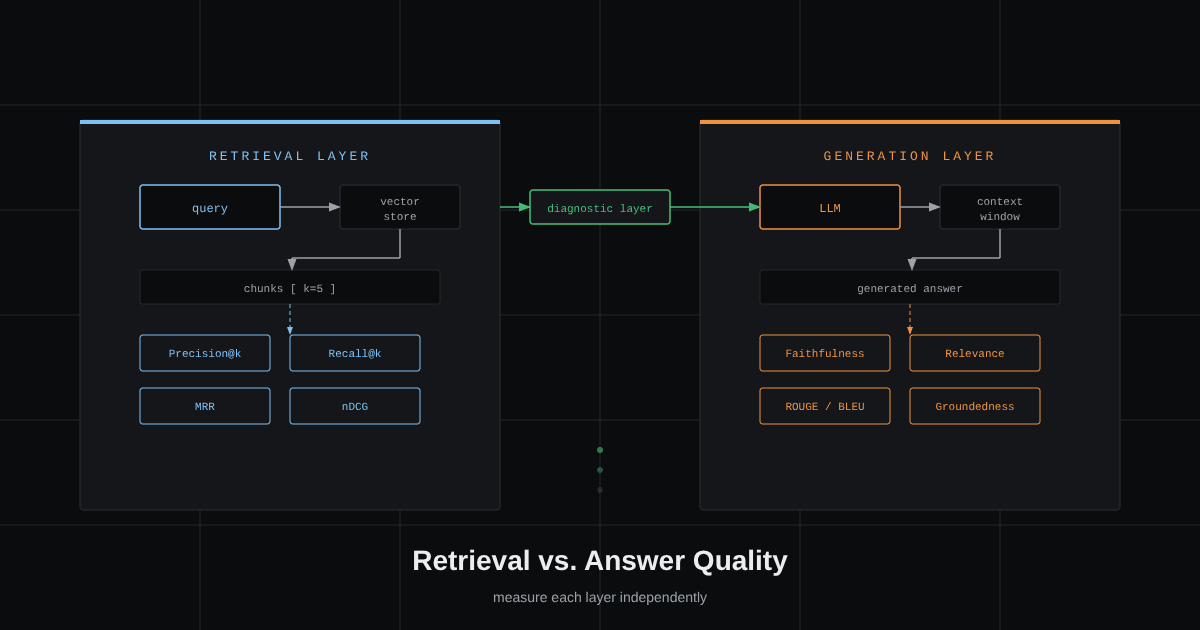Image resolution: width=1200 pixels, height=630 pixels.
Task: Select the vector store node
Action: click(x=400, y=207)
